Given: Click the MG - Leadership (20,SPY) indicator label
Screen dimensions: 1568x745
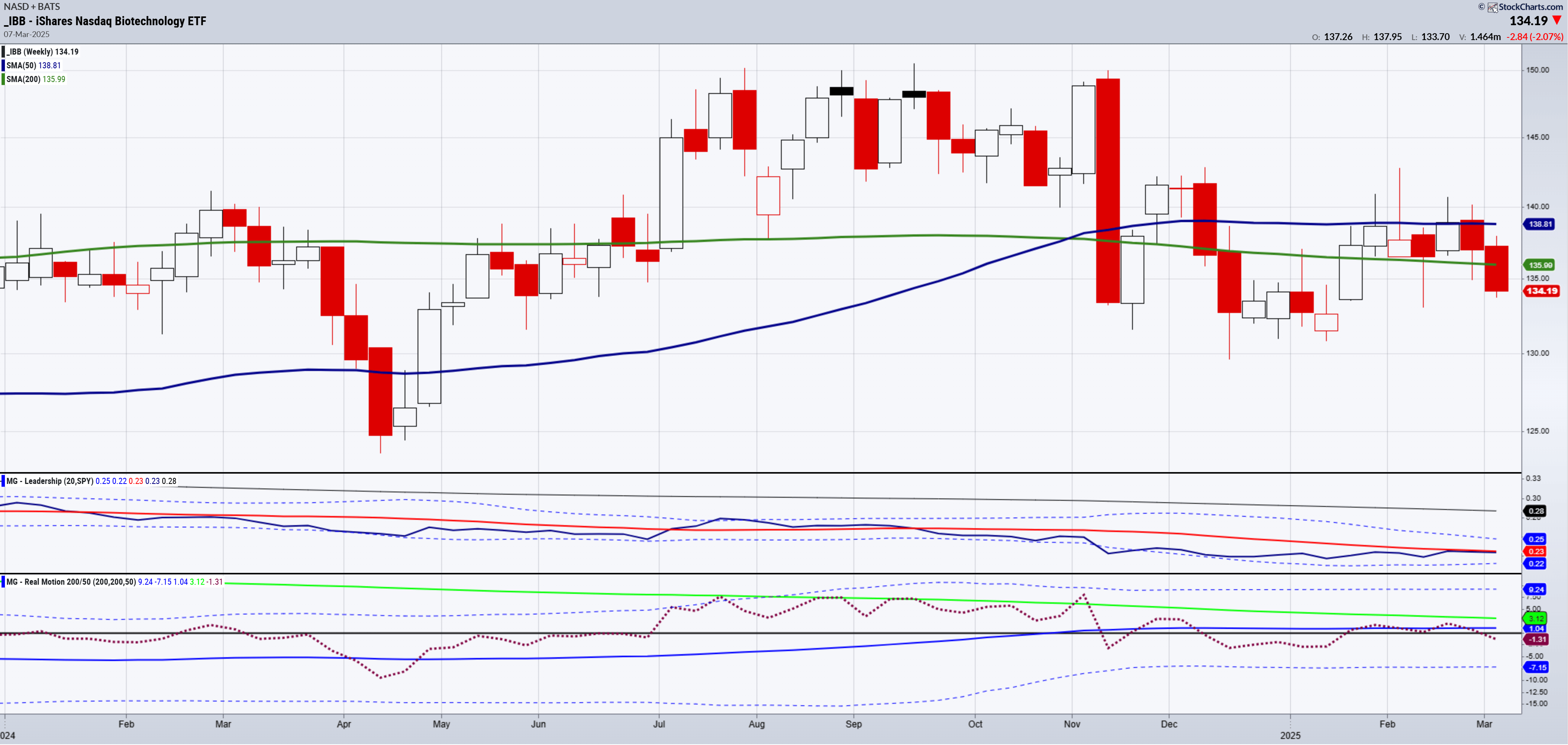Looking at the screenshot, I should point(50,481).
